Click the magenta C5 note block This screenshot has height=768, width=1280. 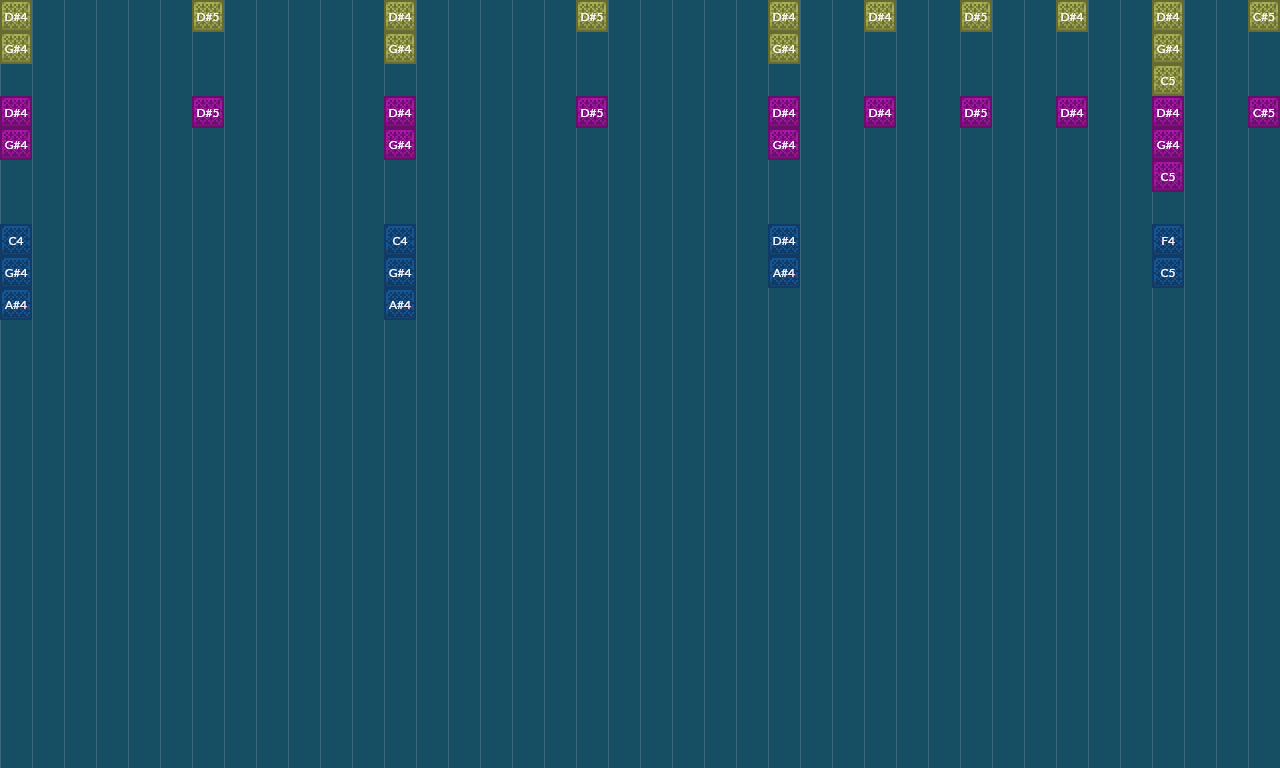click(1168, 176)
